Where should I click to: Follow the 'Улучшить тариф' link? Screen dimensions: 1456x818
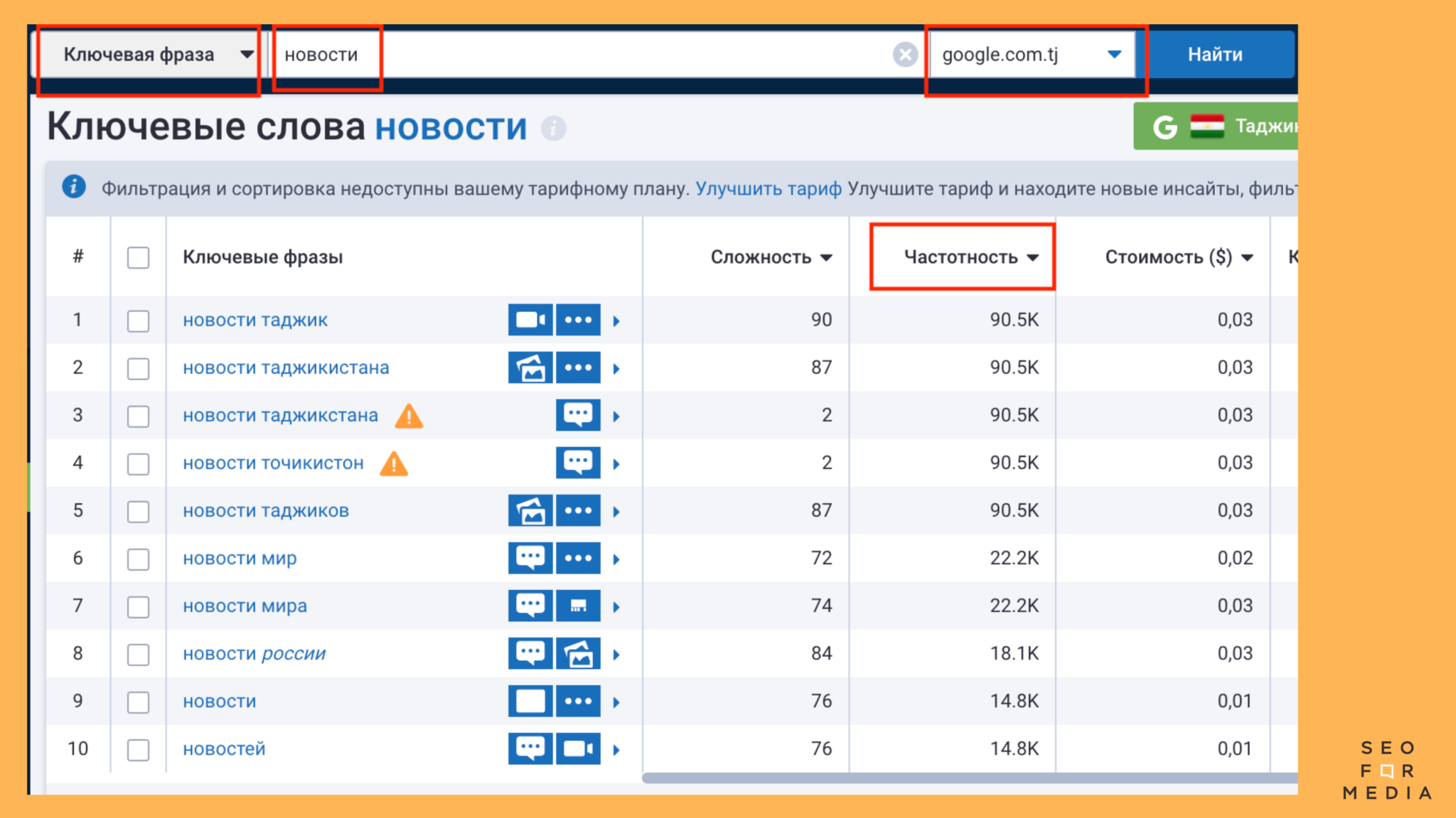point(769,188)
